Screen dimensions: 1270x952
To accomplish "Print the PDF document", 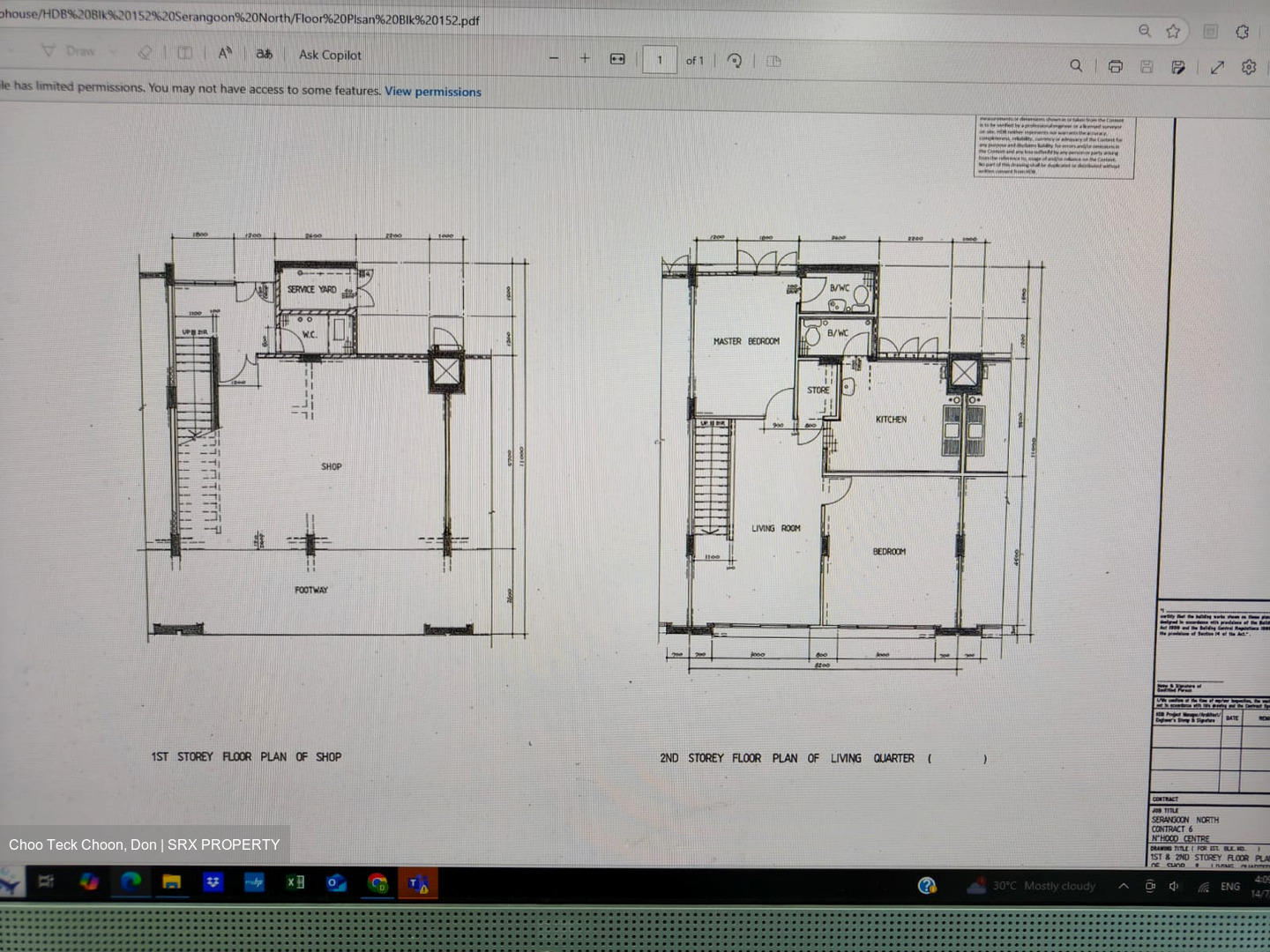I will [x=1115, y=66].
